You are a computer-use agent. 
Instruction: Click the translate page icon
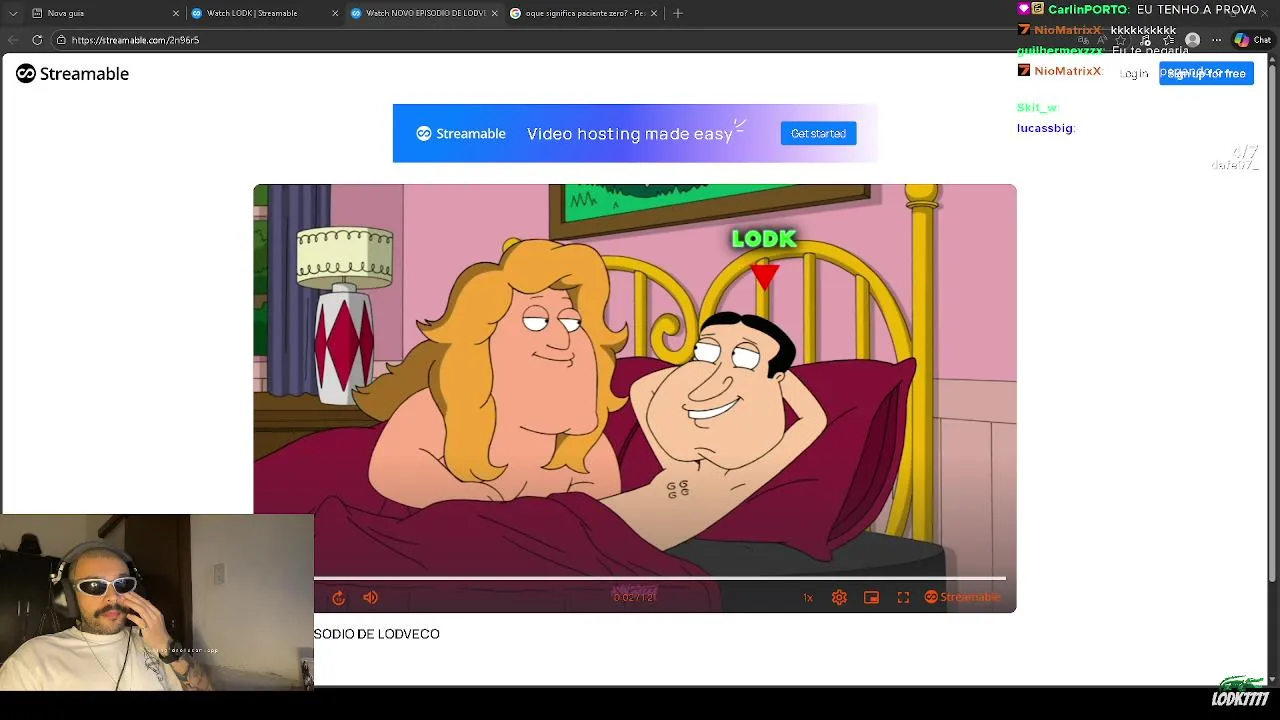point(1084,40)
